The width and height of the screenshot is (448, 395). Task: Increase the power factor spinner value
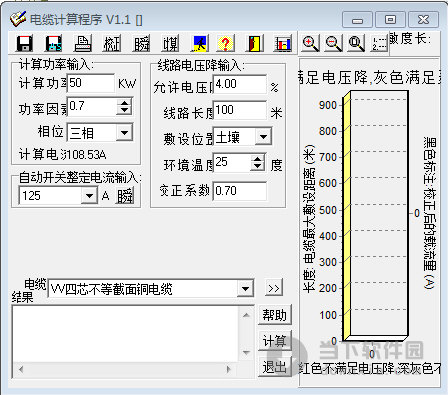click(x=124, y=103)
